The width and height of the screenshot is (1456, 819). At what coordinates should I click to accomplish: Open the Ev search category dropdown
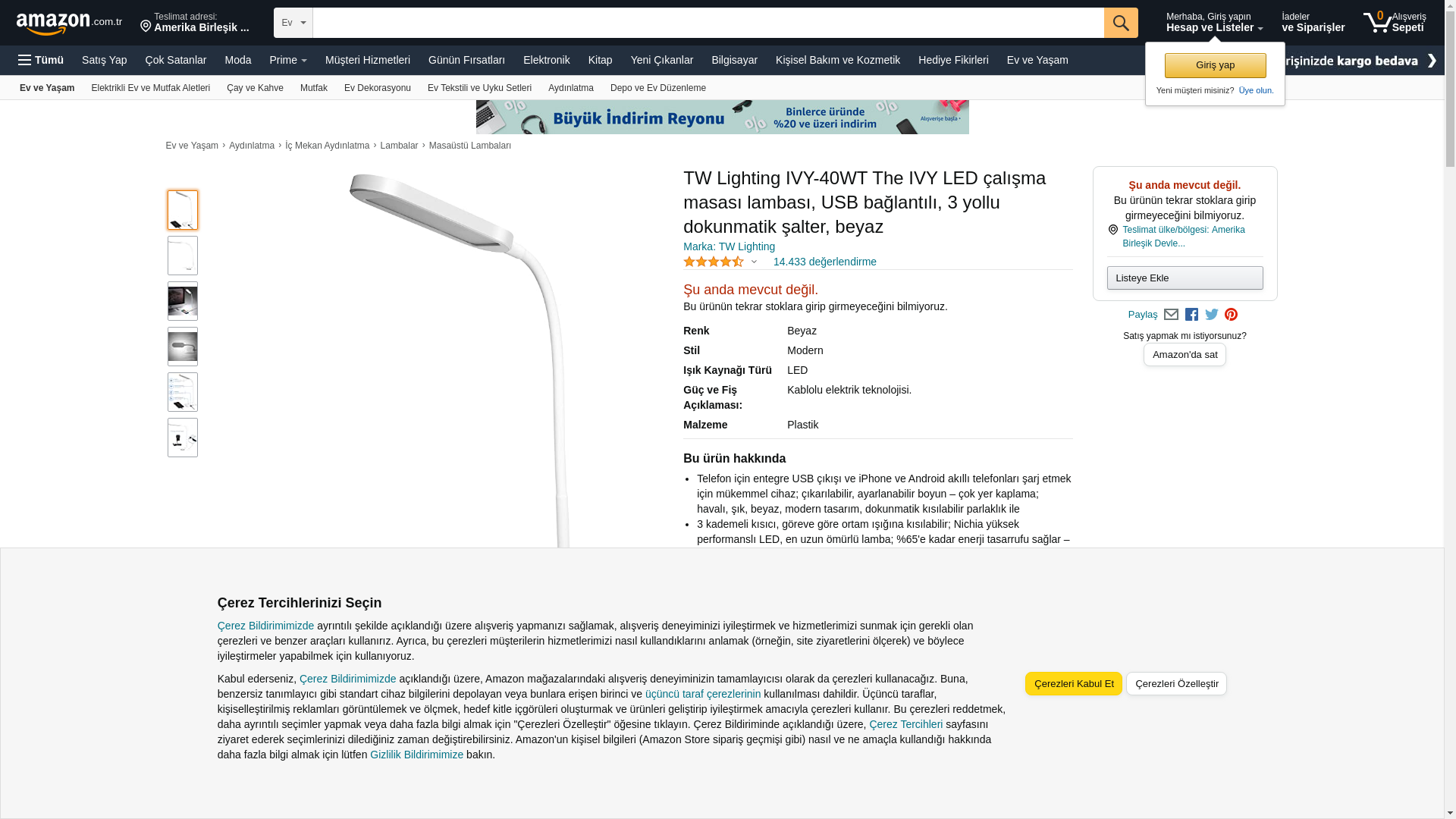293,23
